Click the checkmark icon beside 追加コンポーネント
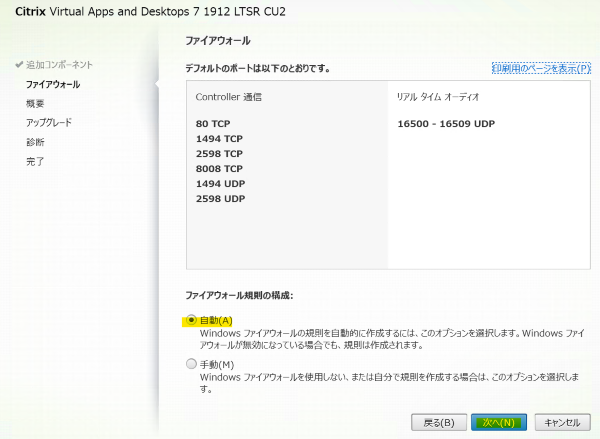This screenshot has width=600, height=439. coord(19,65)
